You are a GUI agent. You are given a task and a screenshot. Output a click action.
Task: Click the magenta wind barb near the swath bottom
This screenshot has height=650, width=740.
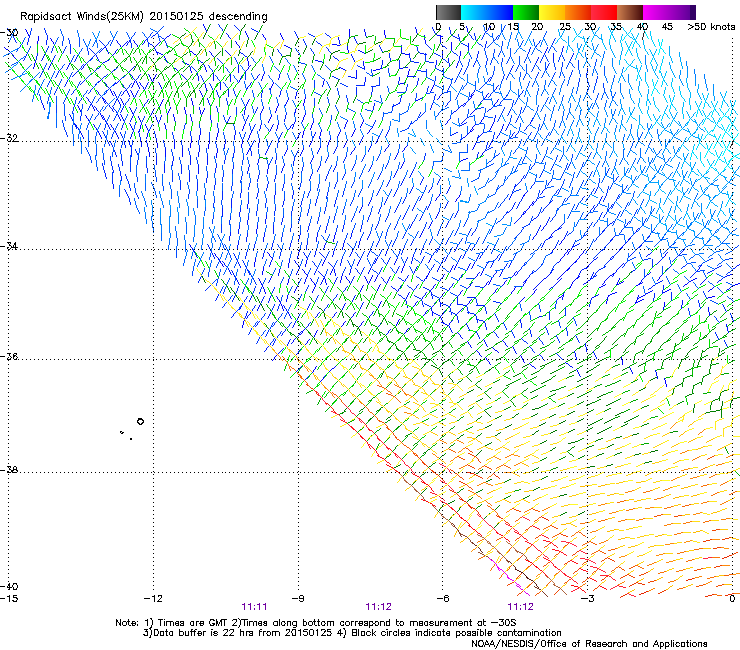point(510,576)
